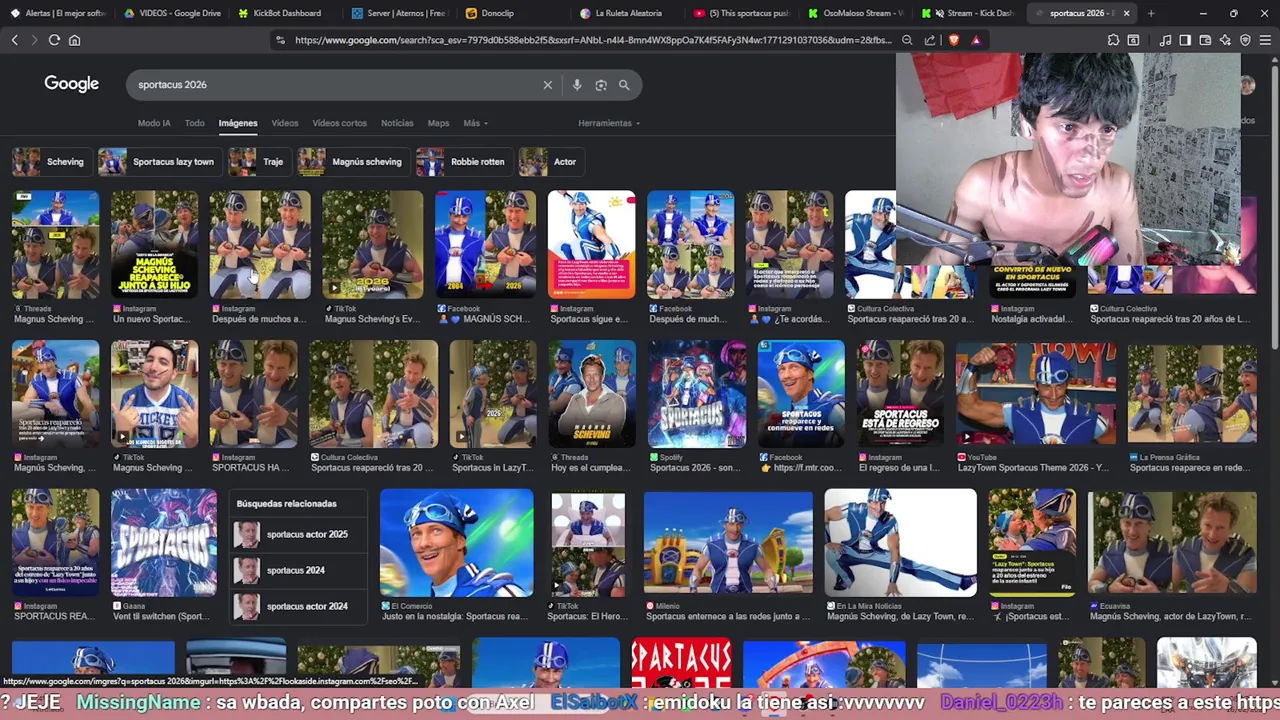
Task: Switch to VIDEOS - Google Drive browser tab
Action: (x=173, y=13)
